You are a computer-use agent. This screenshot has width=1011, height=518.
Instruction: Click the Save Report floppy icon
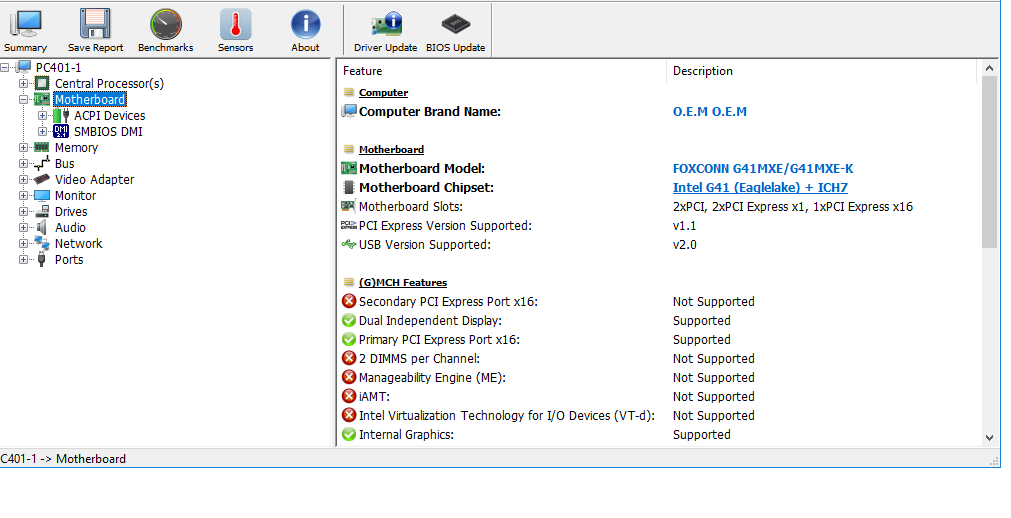(95, 30)
